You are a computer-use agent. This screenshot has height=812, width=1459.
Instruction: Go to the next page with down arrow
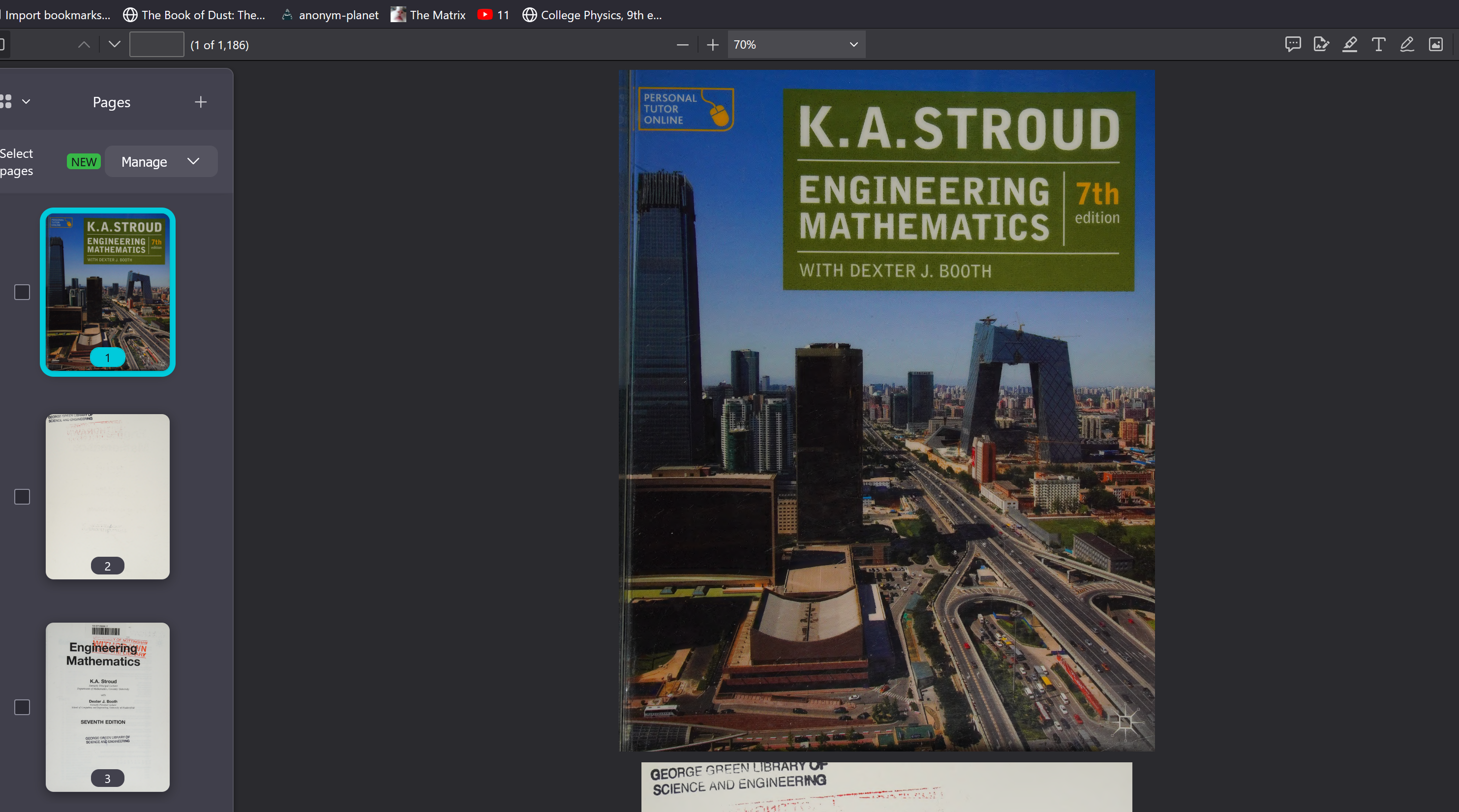115,45
